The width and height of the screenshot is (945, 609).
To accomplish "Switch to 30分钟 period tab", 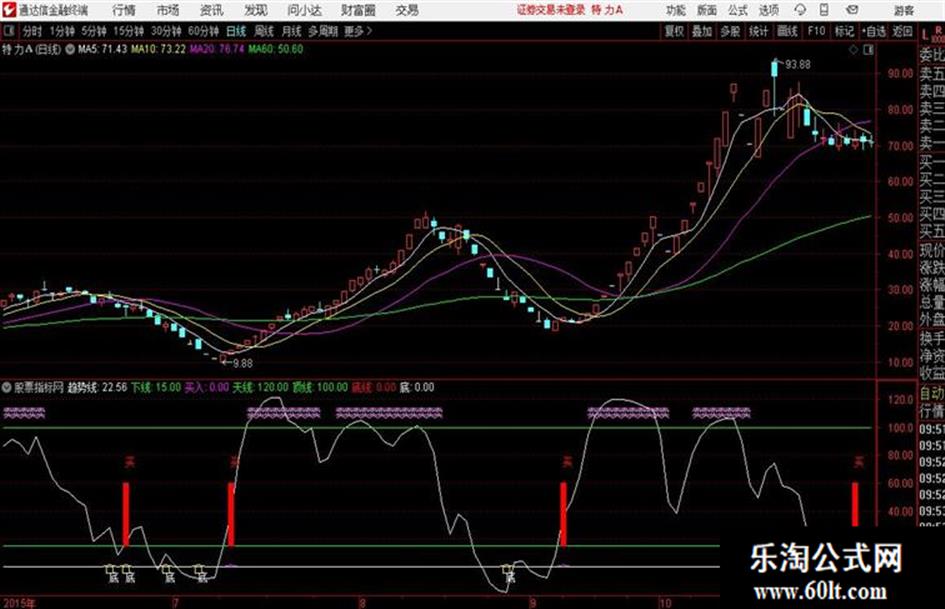I will click(166, 31).
